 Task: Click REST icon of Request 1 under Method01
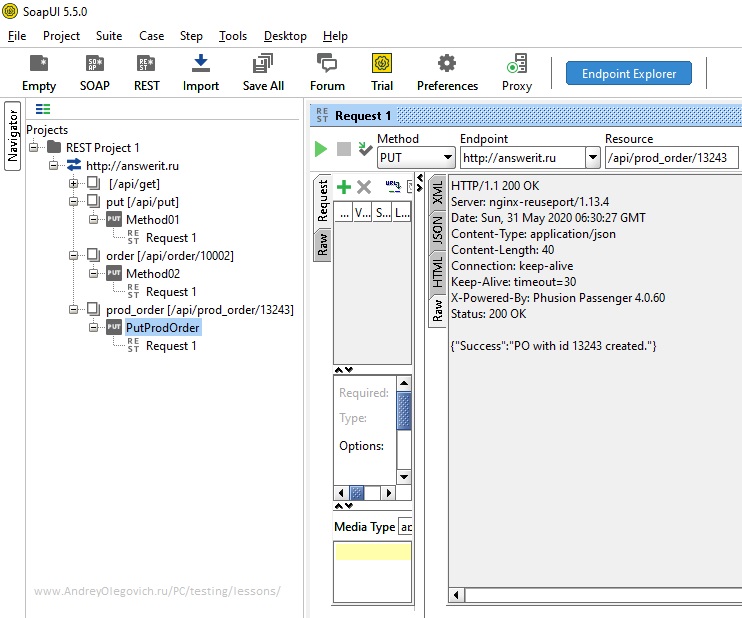(133, 237)
